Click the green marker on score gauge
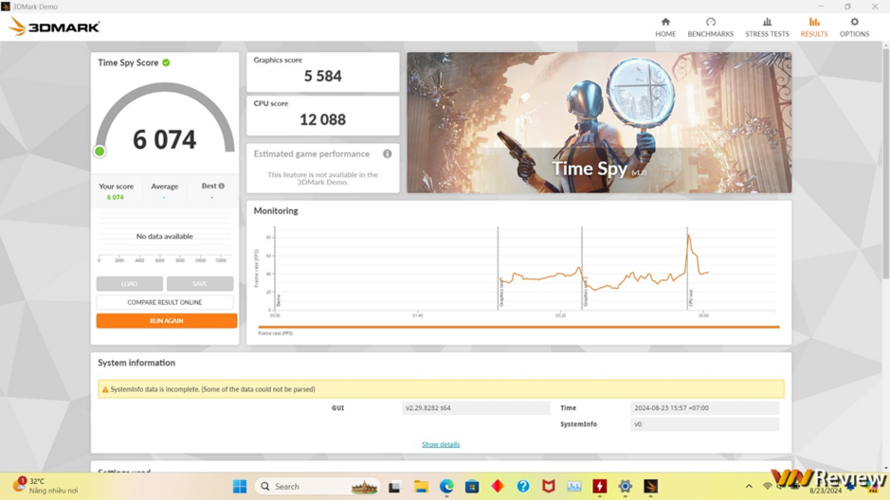This screenshot has width=890, height=500. pos(100,151)
